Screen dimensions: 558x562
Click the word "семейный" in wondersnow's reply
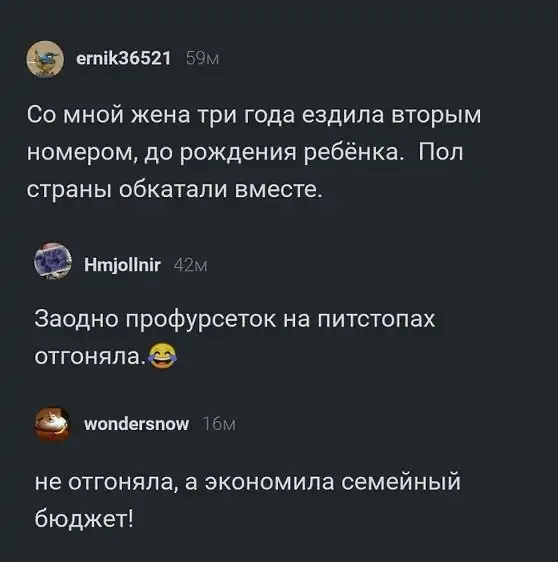[x=401, y=482]
